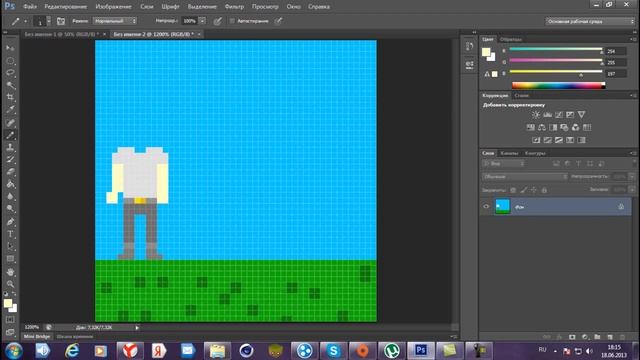Switch to the first document tab at 50%
This screenshot has height=360, width=640.
[61, 34]
